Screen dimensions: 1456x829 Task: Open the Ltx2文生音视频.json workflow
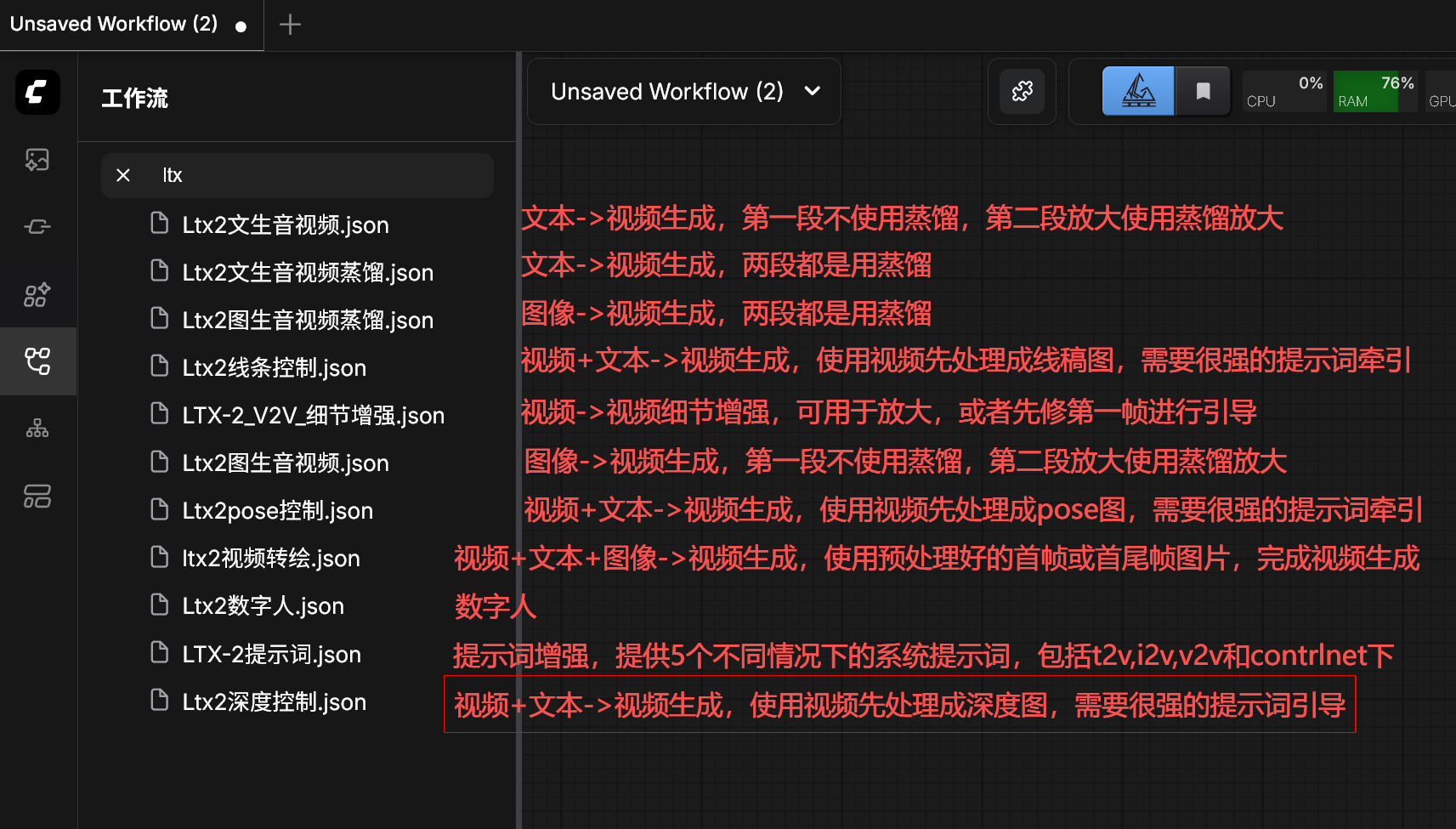(x=286, y=224)
